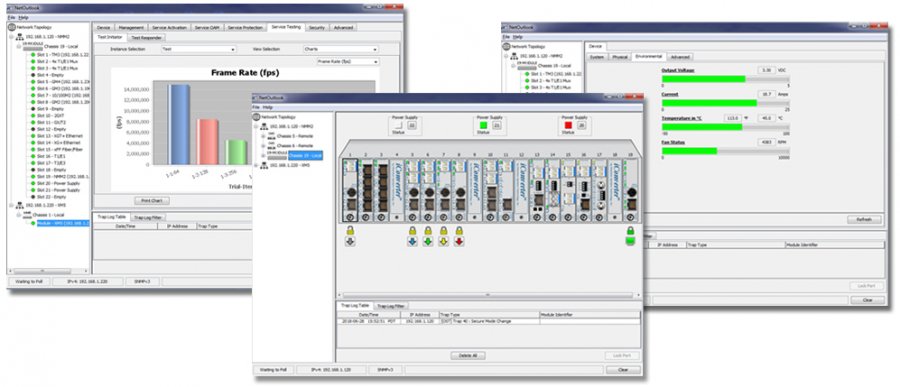Image resolution: width=900 pixels, height=387 pixels.
Task: Click the Current green level bar
Action: (709, 103)
